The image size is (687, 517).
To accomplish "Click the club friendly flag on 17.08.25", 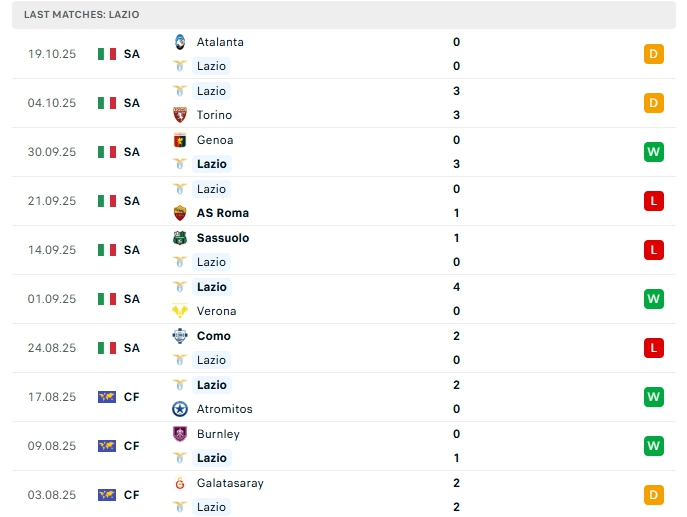I will tap(107, 397).
